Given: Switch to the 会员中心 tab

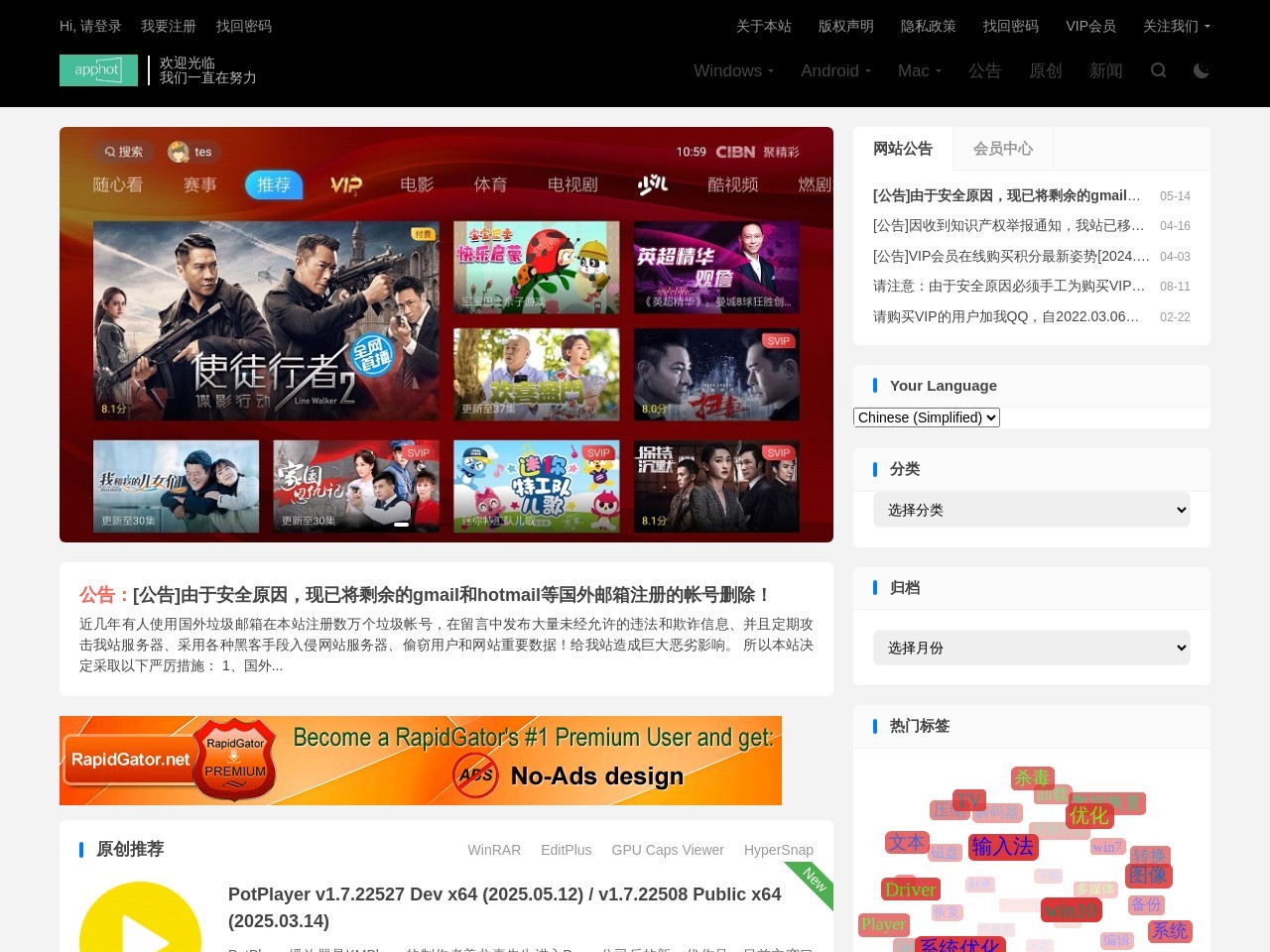Looking at the screenshot, I should (1003, 149).
